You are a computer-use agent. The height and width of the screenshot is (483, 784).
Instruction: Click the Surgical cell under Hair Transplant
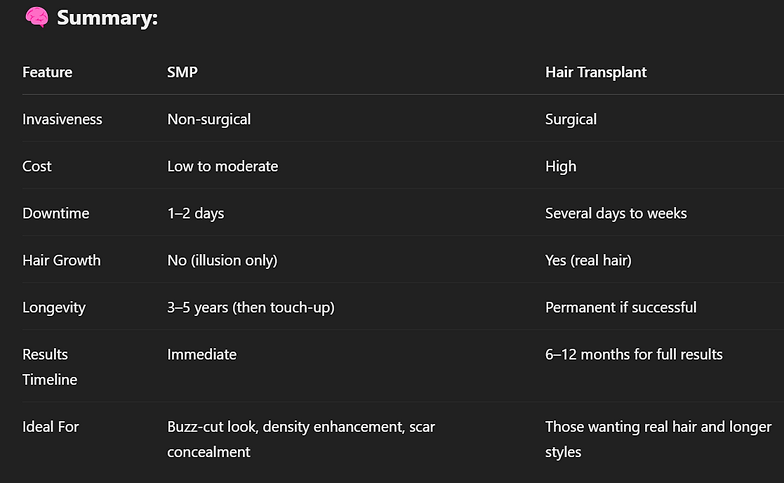click(570, 120)
